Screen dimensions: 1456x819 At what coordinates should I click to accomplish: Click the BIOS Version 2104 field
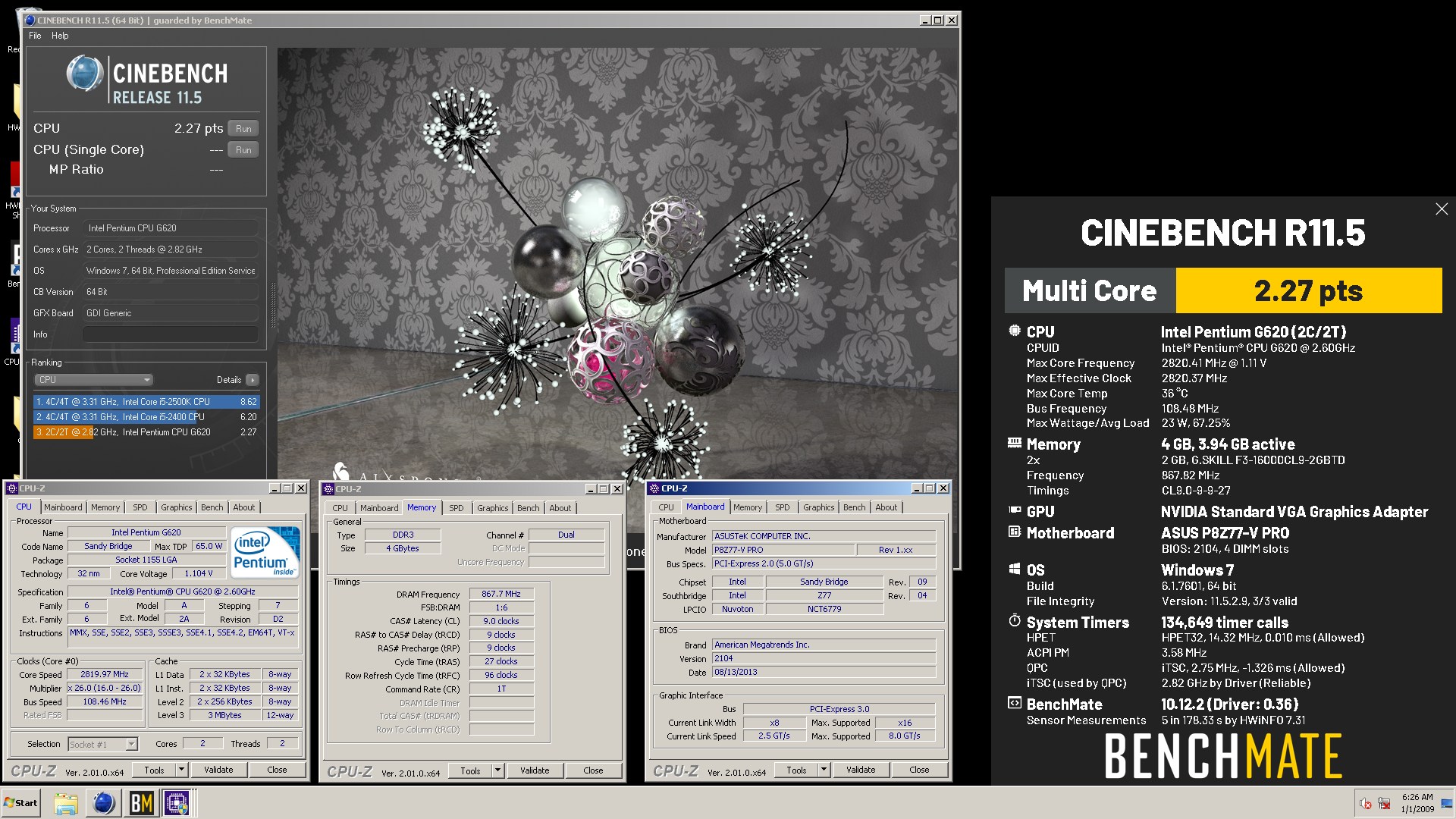point(824,658)
